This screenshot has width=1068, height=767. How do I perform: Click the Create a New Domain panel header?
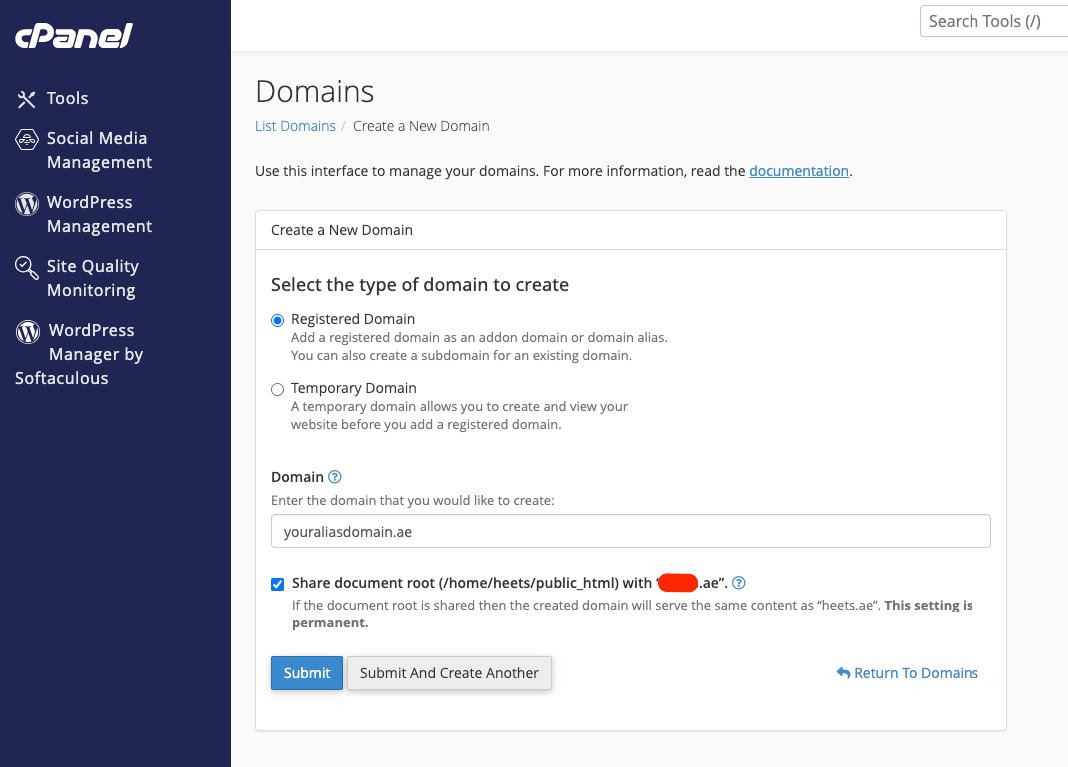coord(631,230)
